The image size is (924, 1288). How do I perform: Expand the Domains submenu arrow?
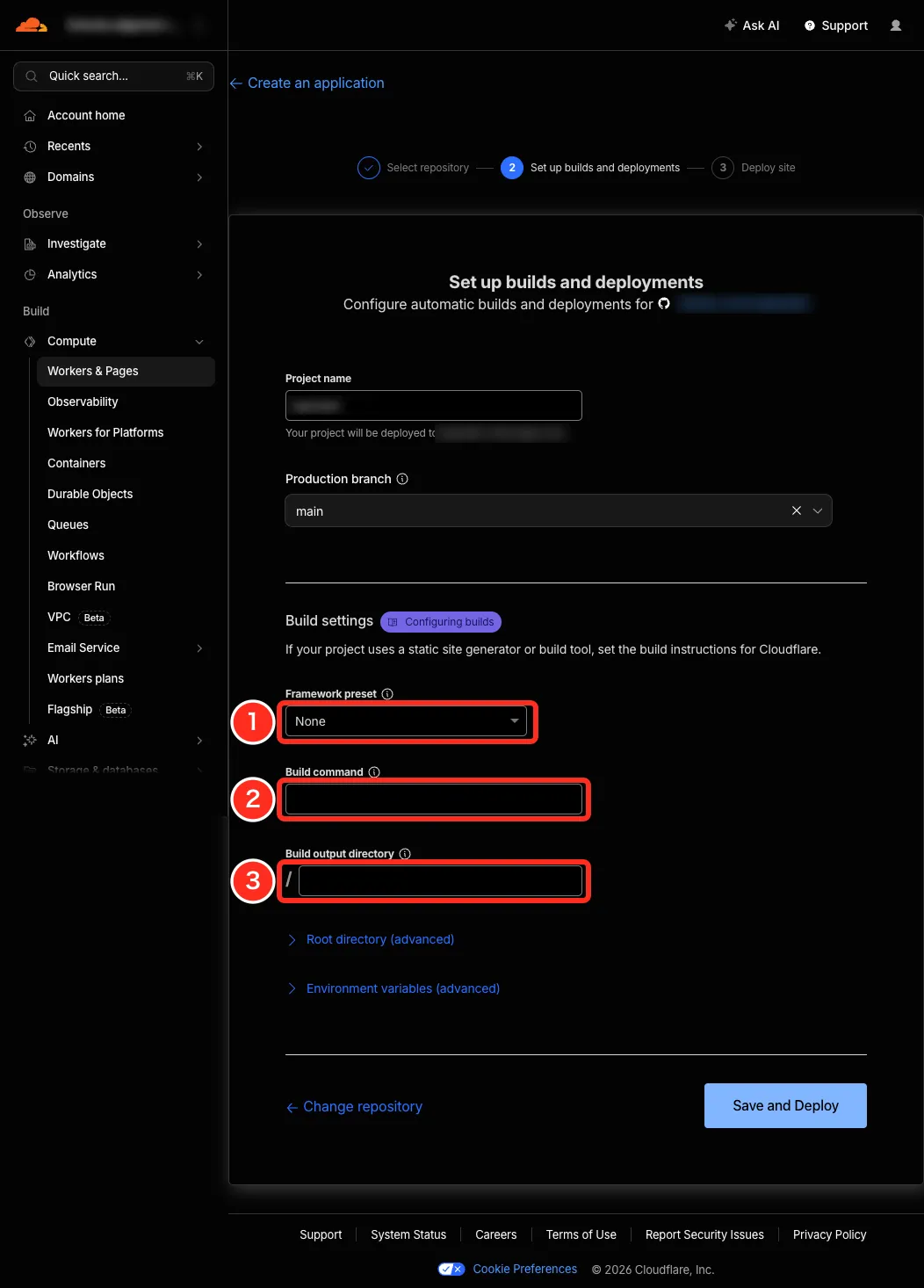(x=199, y=177)
